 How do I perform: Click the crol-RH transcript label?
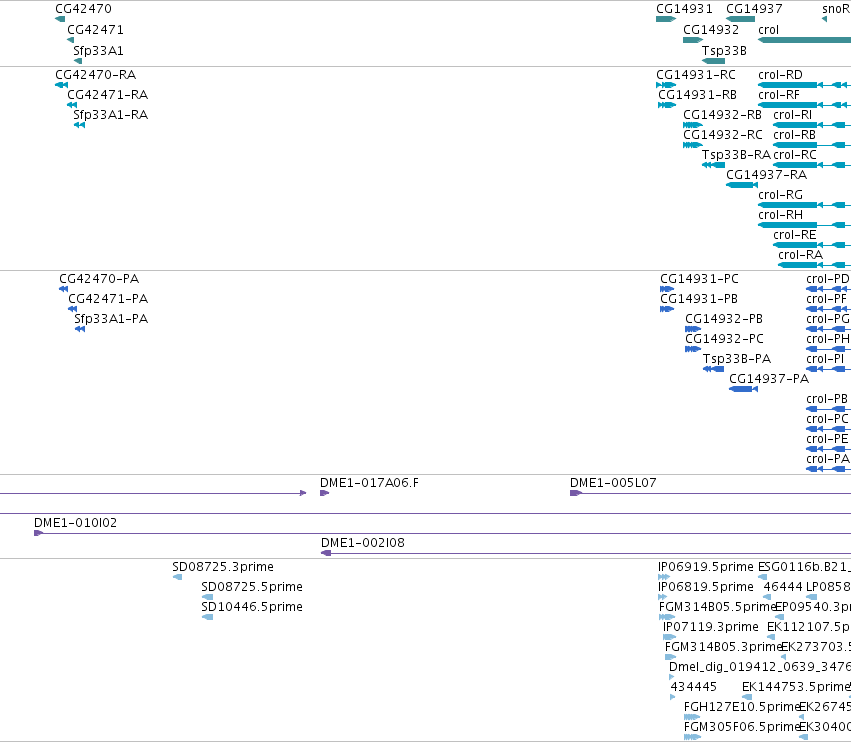pos(780,215)
